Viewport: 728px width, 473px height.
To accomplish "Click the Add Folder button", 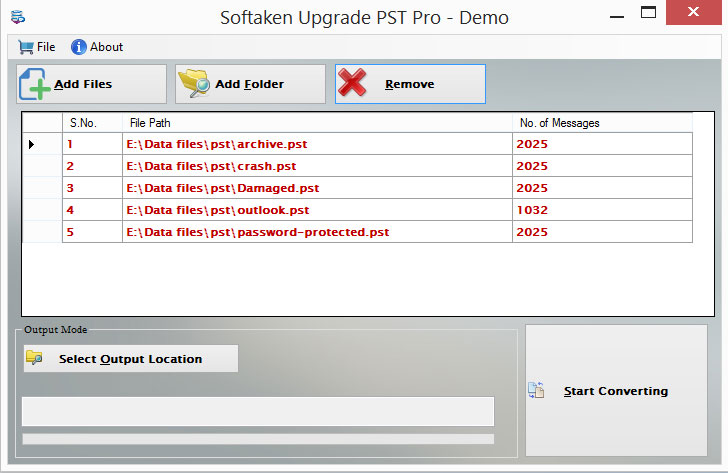I will (x=250, y=84).
